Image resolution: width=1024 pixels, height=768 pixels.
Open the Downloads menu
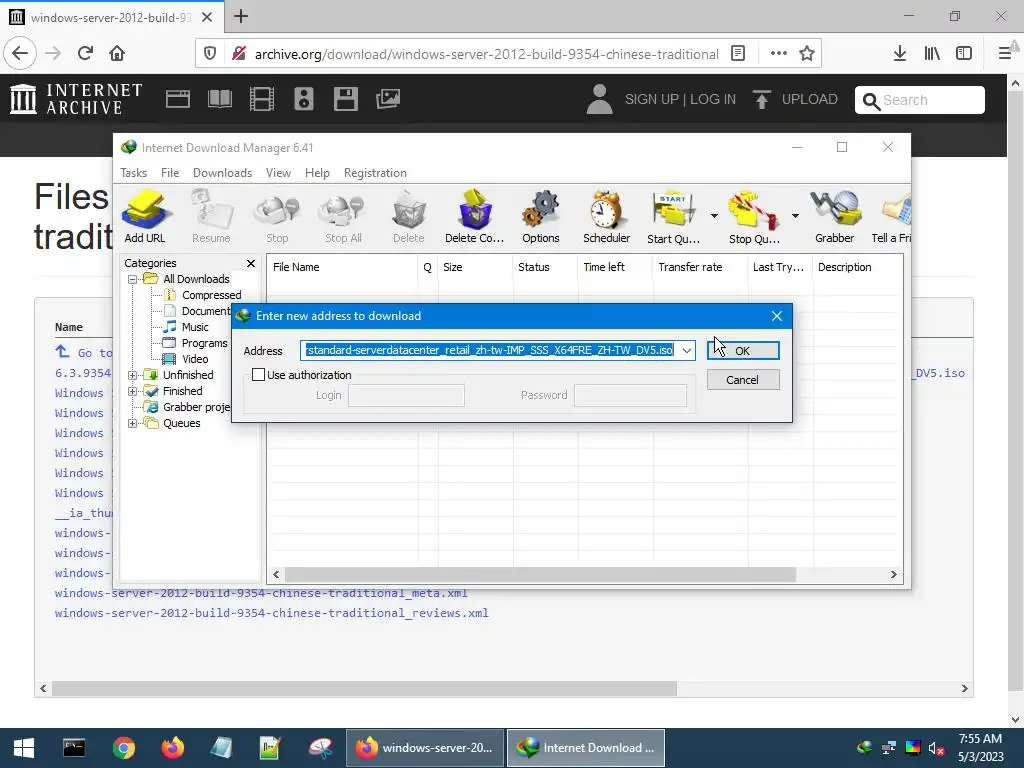tap(222, 173)
